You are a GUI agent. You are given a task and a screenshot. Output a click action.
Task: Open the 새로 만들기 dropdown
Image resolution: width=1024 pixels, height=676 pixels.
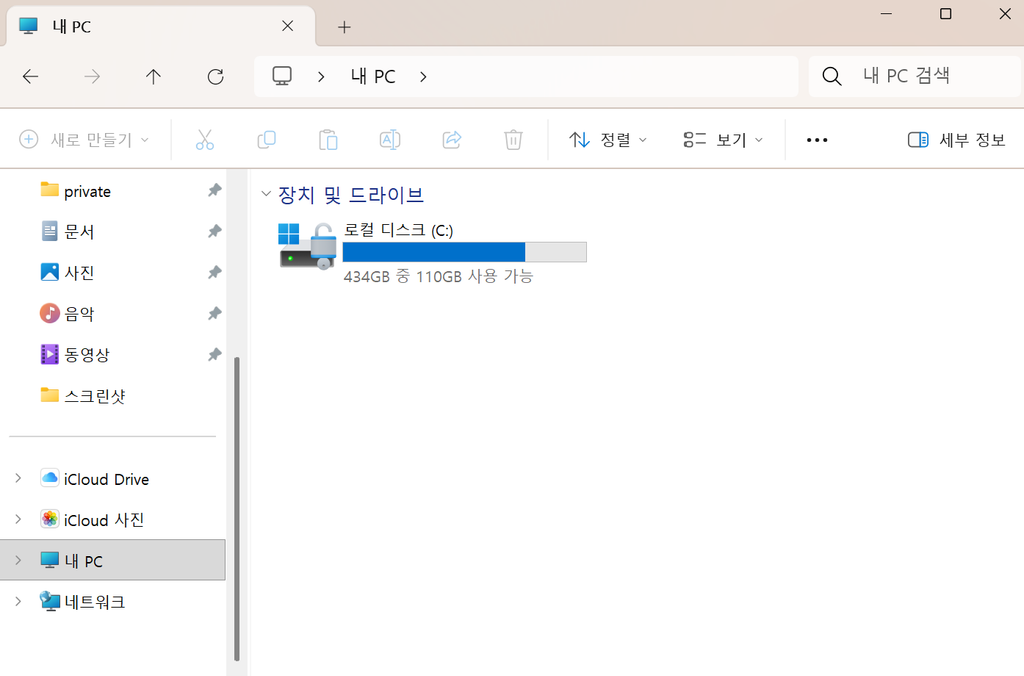pyautogui.click(x=84, y=140)
